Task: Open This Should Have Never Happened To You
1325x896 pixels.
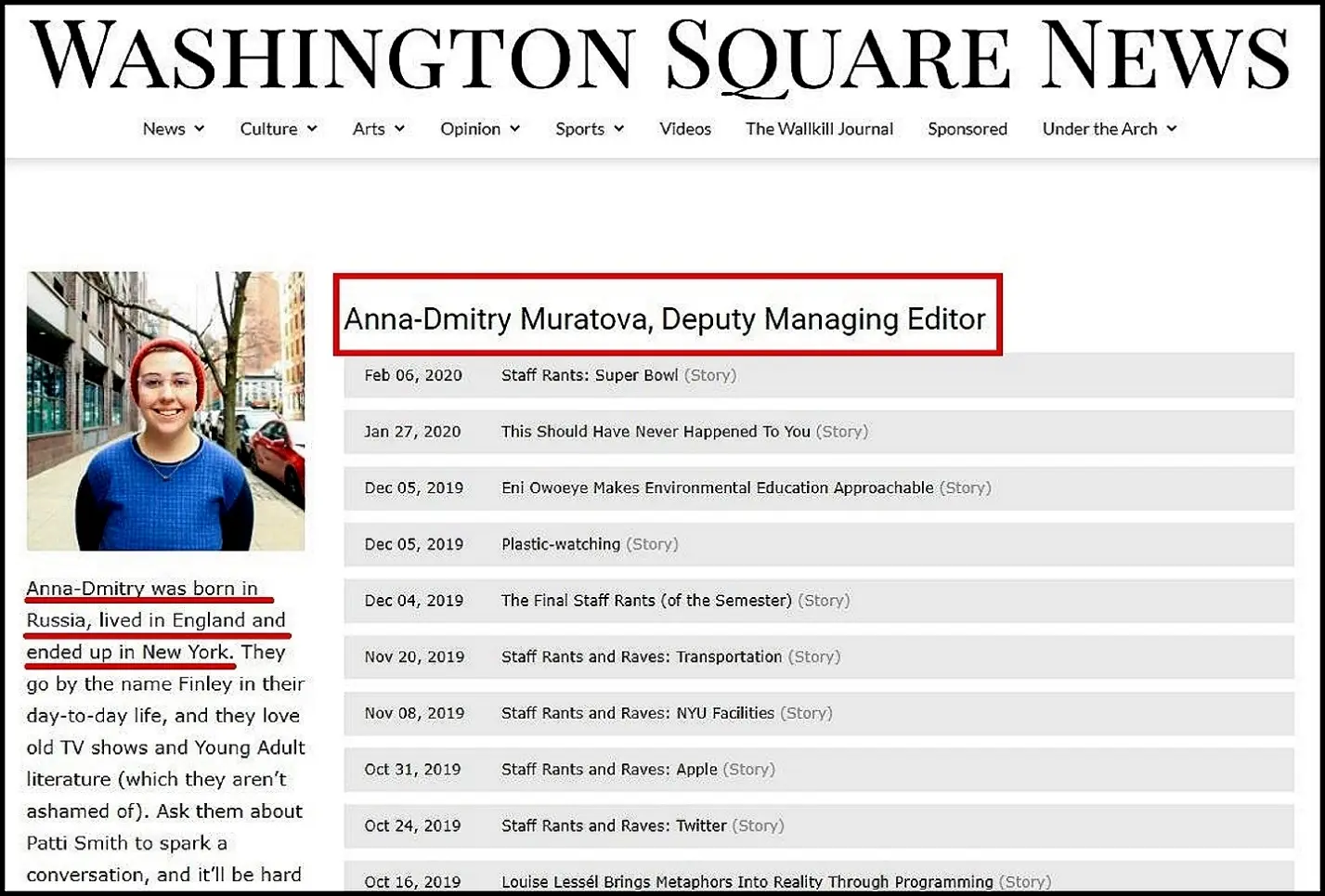Action: 656,432
